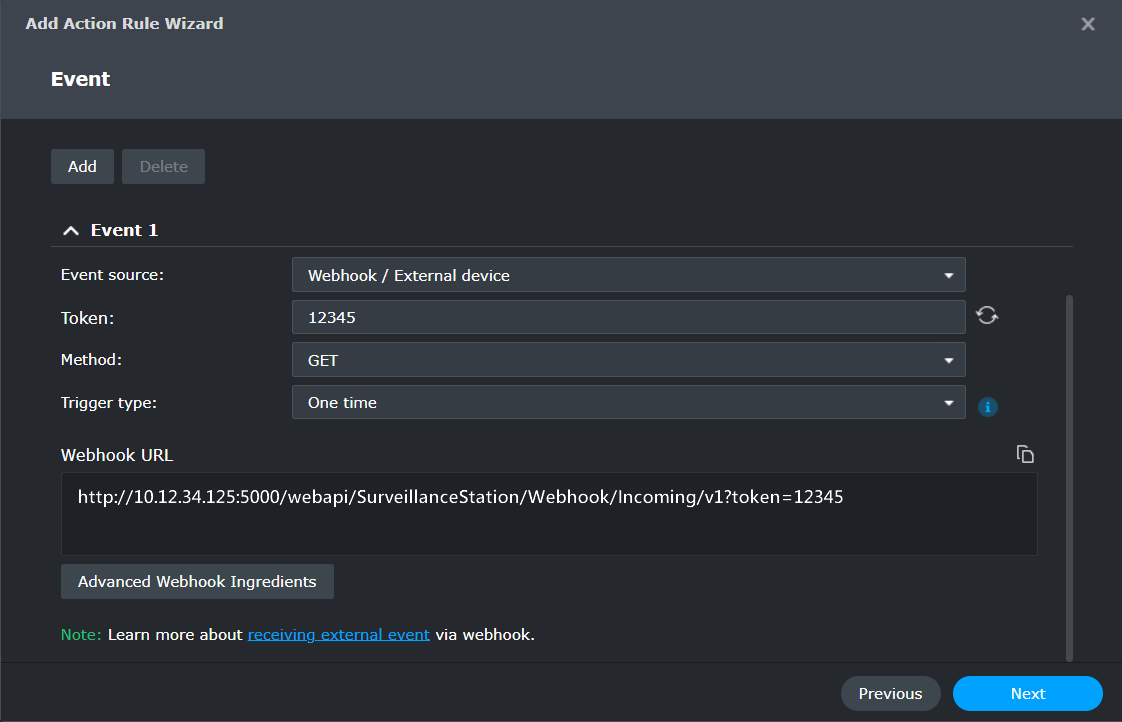Screen dimensions: 1122x722
Task: Proceed using the Next button
Action: click(1028, 693)
